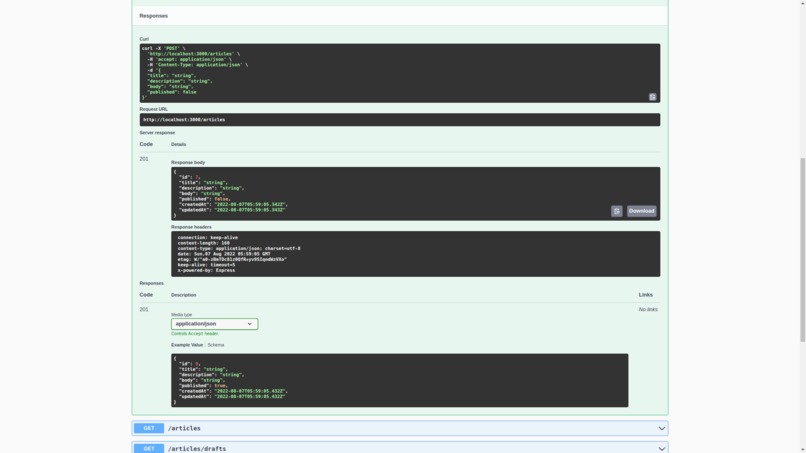Click the Request URL http://localhost:3000/articles text
The width and height of the screenshot is (806, 453).
tap(184, 120)
